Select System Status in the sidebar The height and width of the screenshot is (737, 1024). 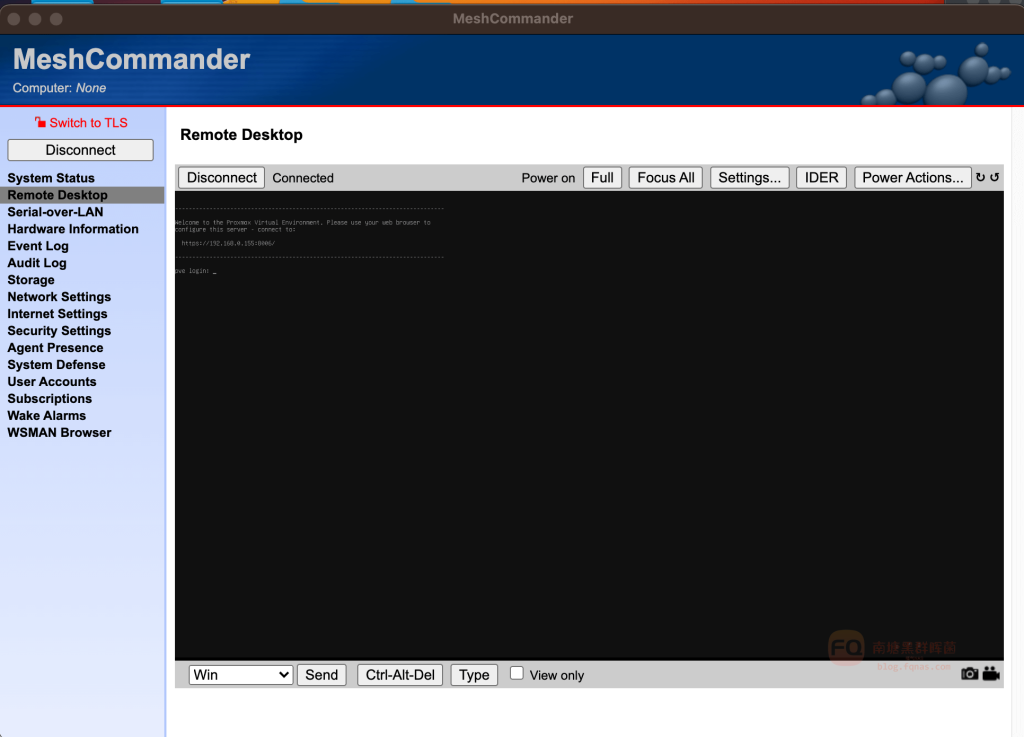(x=51, y=178)
